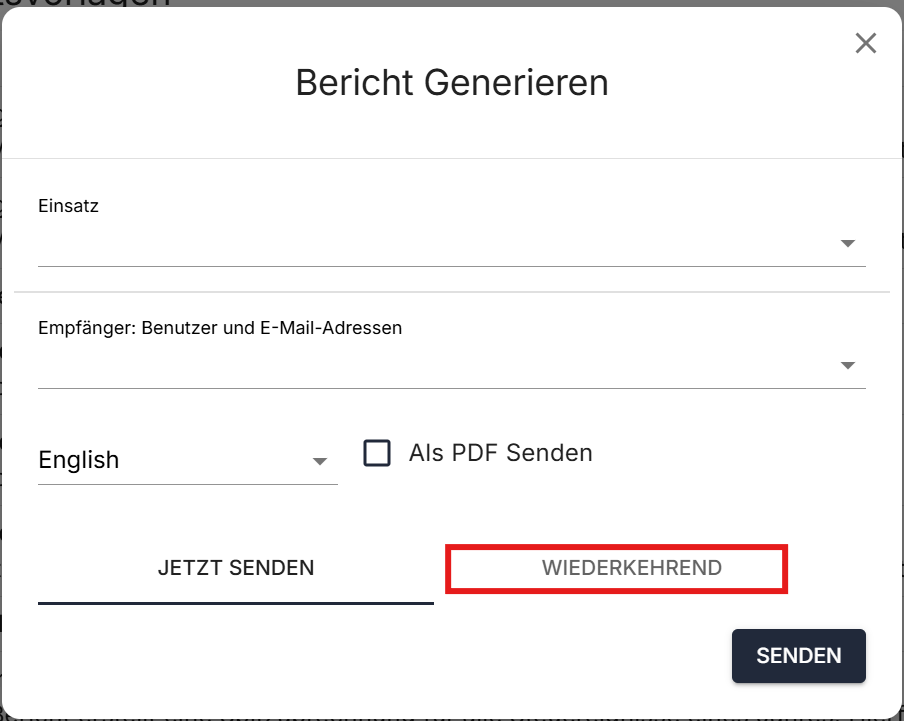This screenshot has height=721, width=904.
Task: Expand the English language dropdown arrow
Action: click(320, 461)
